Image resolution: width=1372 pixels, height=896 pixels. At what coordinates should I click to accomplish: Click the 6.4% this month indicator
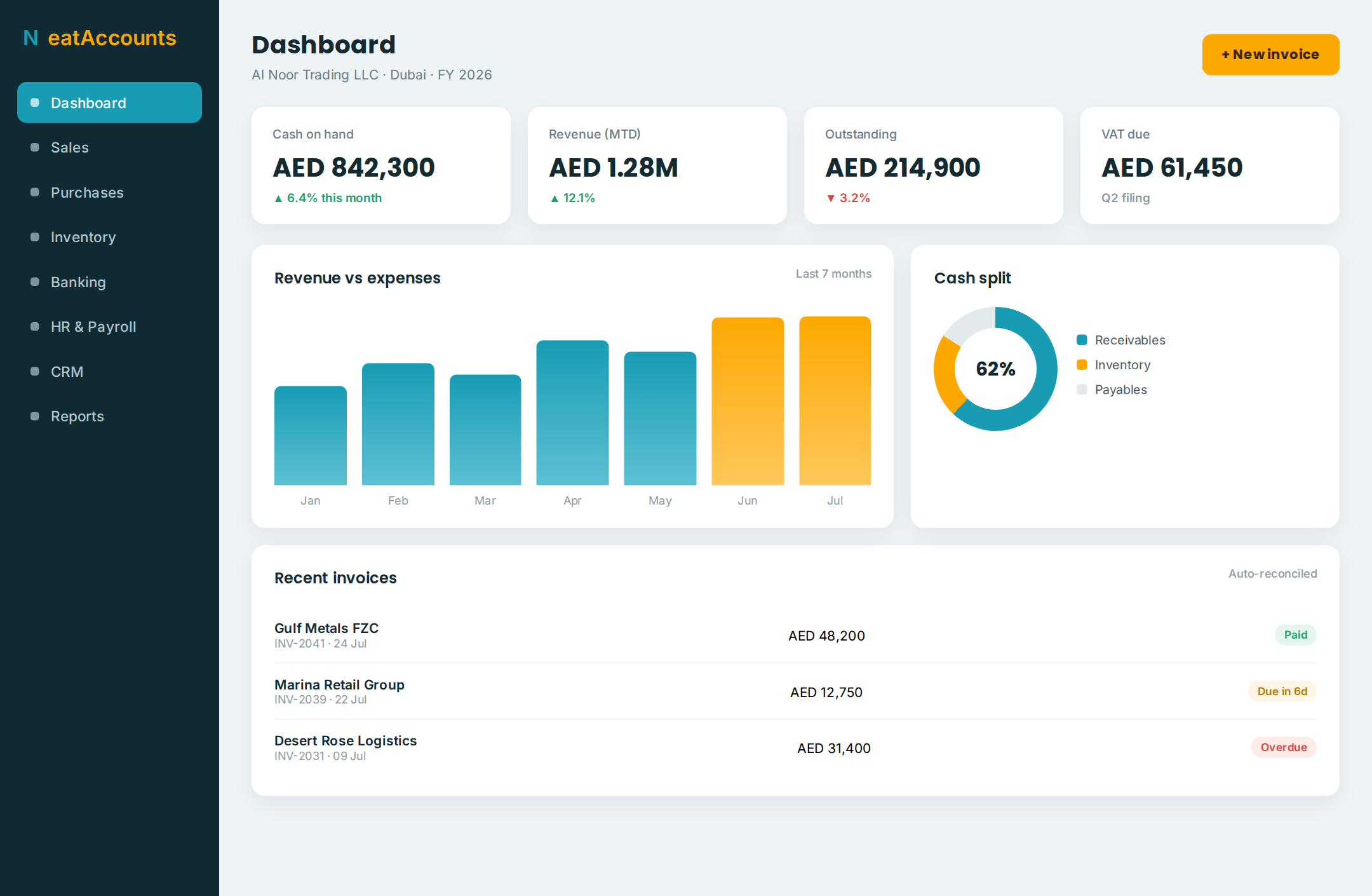pos(328,198)
